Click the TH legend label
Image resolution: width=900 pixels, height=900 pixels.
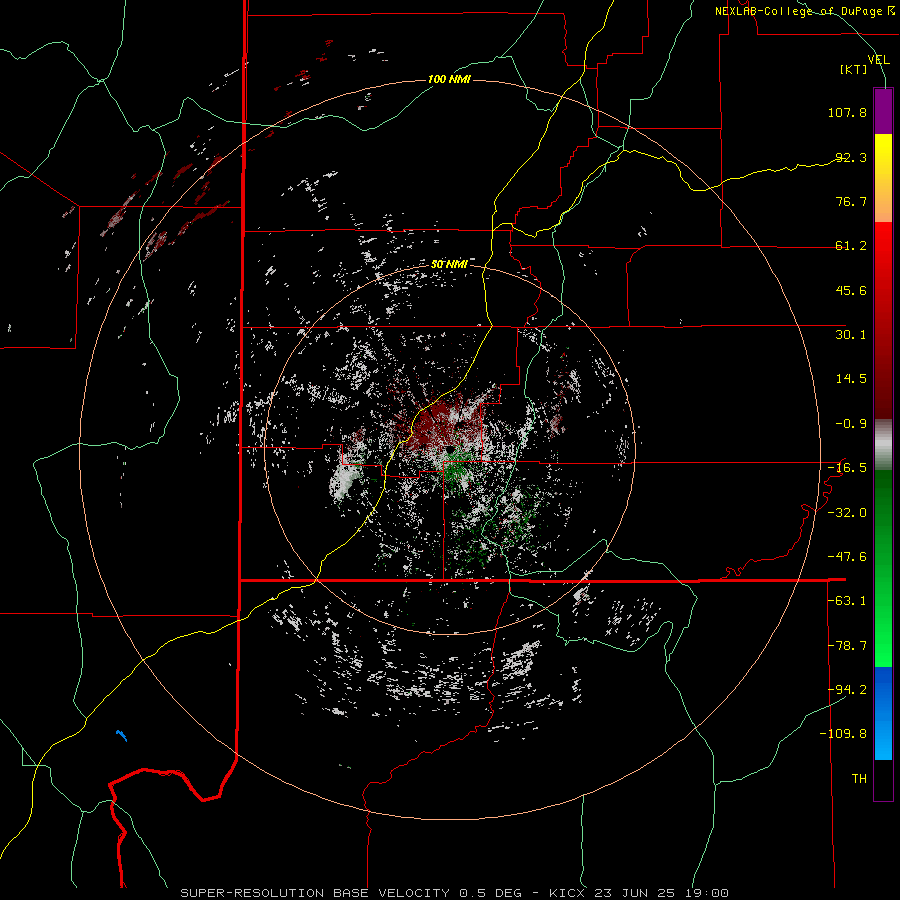pos(859,779)
